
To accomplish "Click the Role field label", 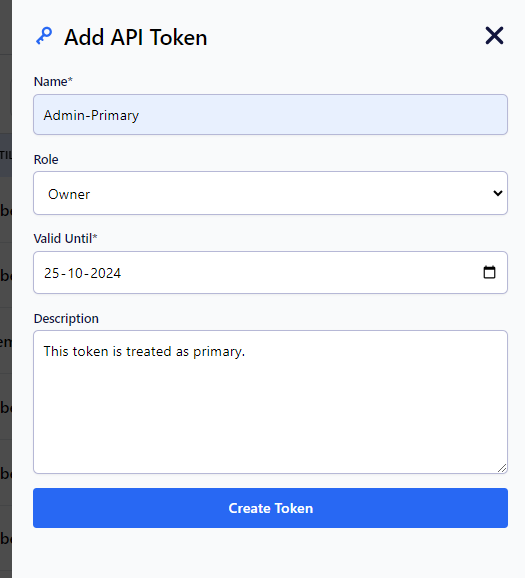I will point(46,160).
